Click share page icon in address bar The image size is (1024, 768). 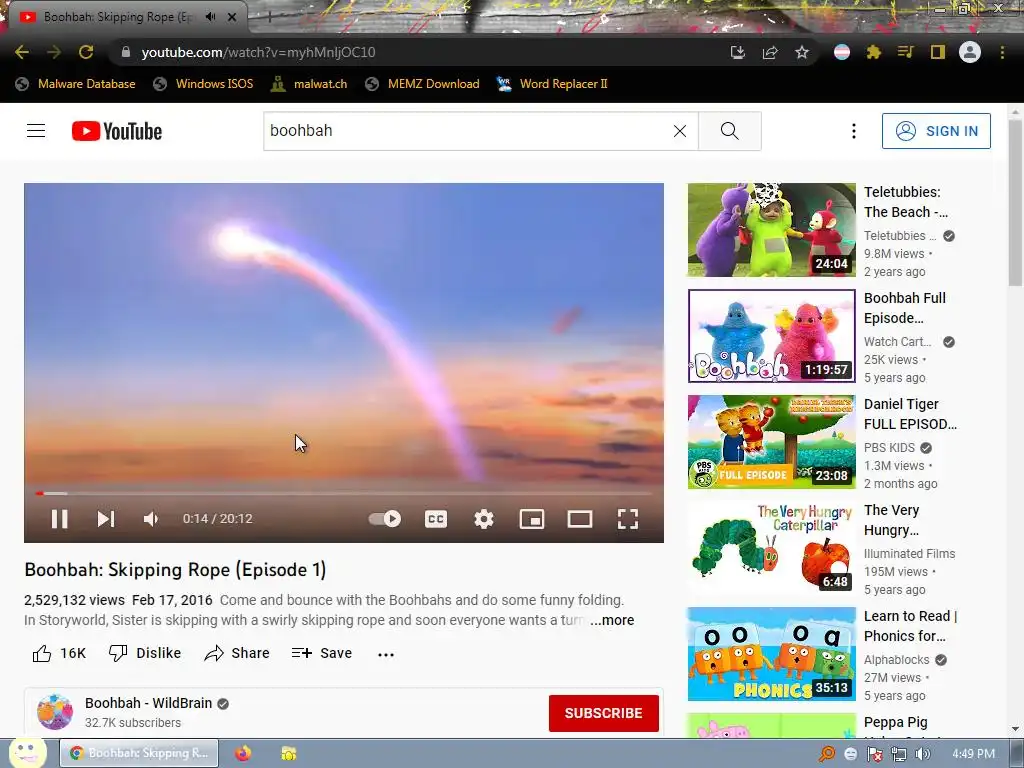770,52
